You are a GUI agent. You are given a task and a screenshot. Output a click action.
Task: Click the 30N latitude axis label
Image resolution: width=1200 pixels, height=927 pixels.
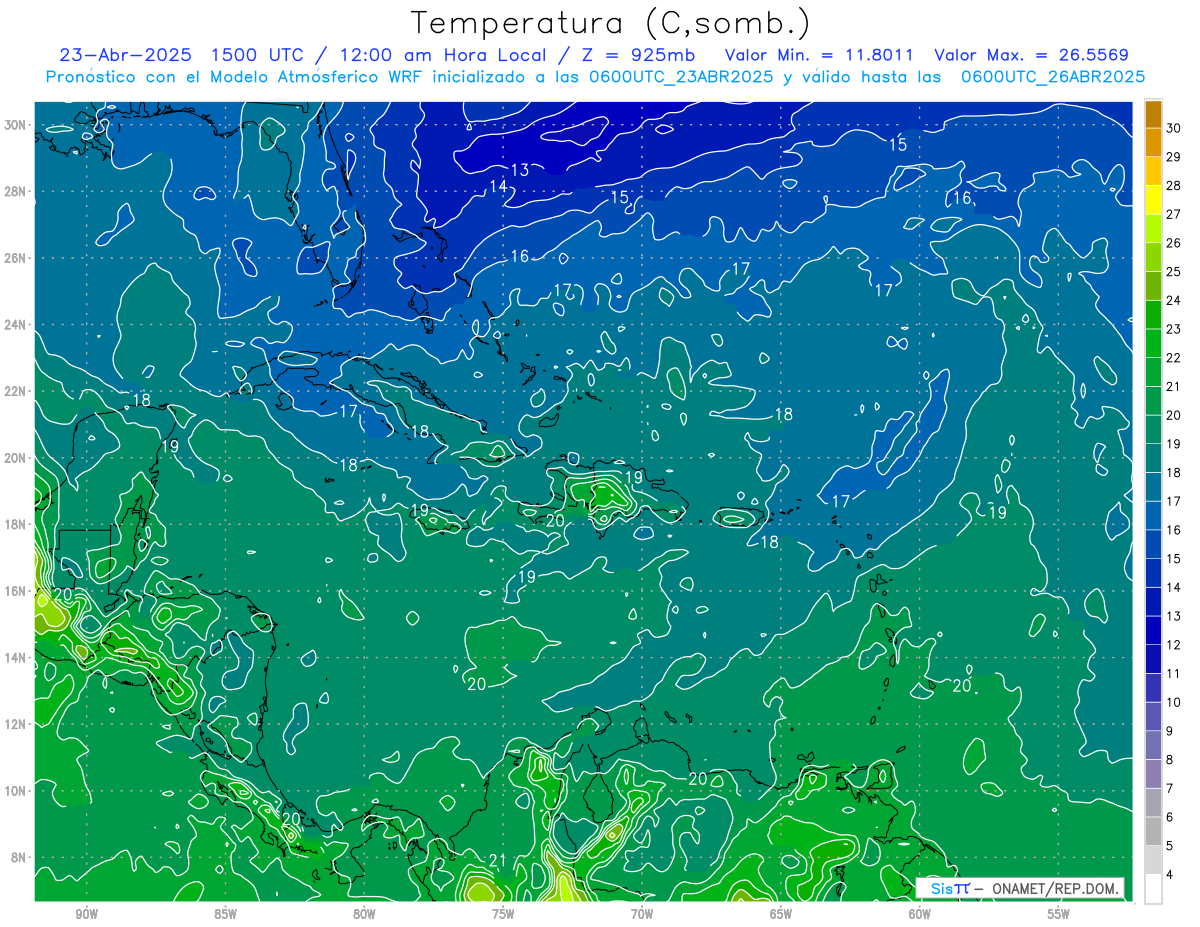tap(17, 125)
